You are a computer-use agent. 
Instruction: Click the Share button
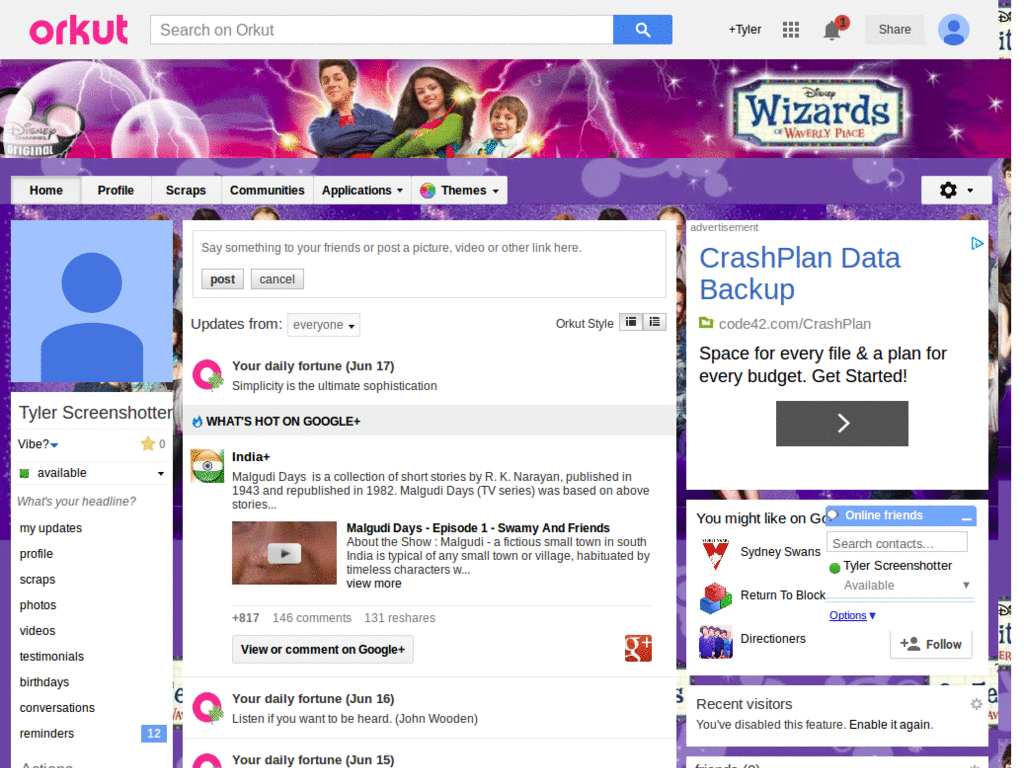click(894, 29)
